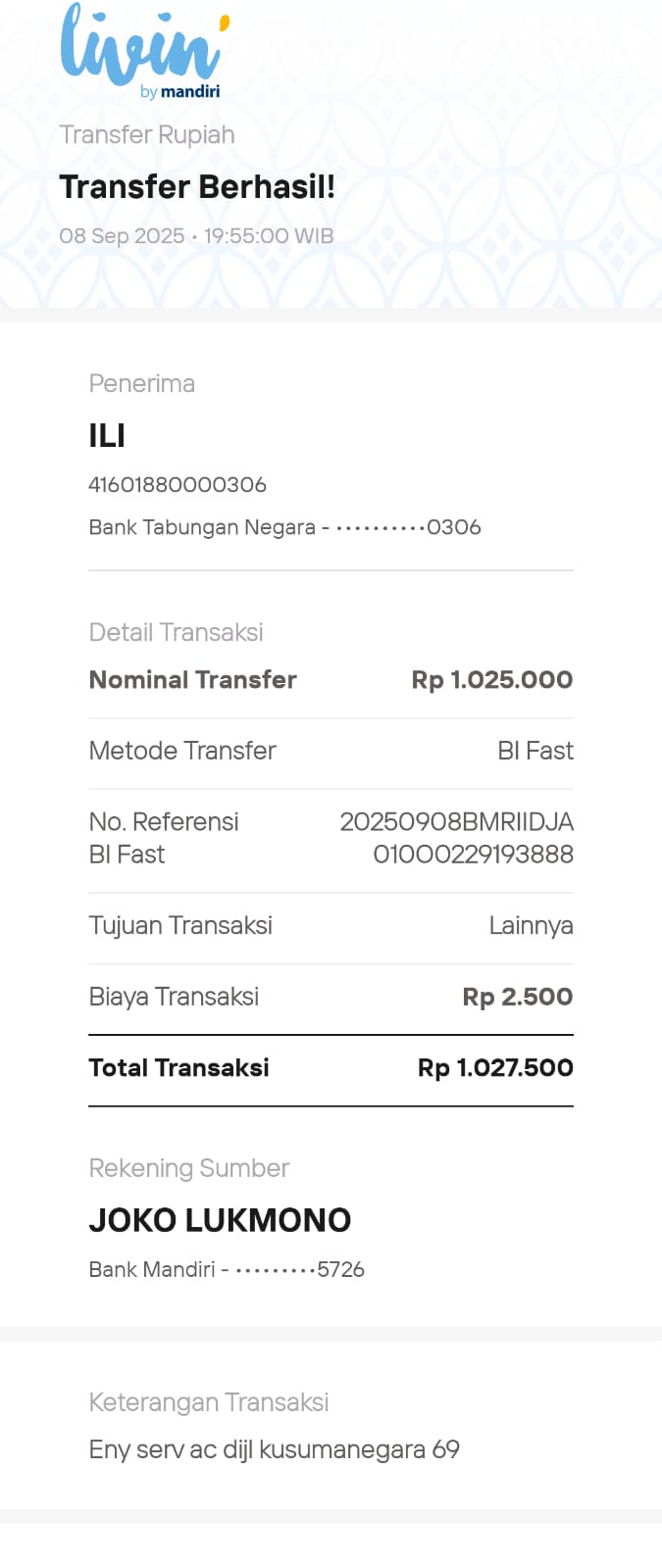Select the Bank Tabungan Negara account line
This screenshot has width=662, height=1568.
point(284,527)
